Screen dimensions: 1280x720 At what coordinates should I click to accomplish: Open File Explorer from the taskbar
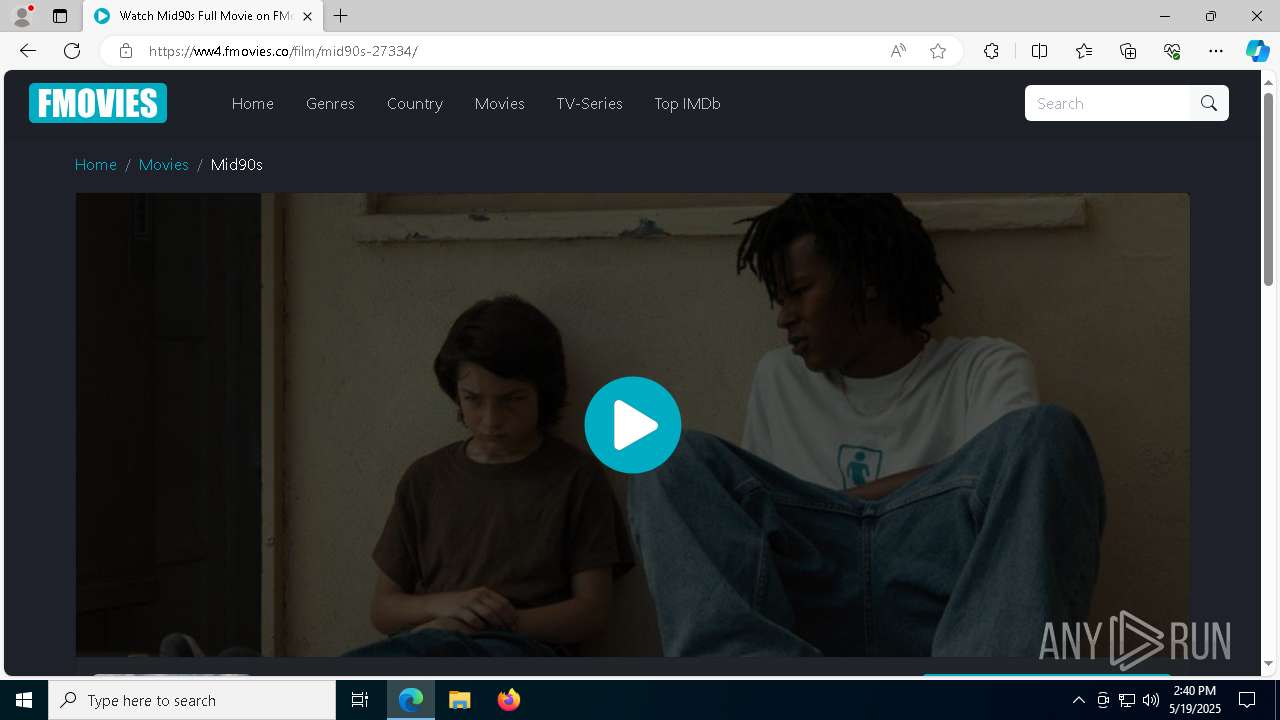click(460, 700)
